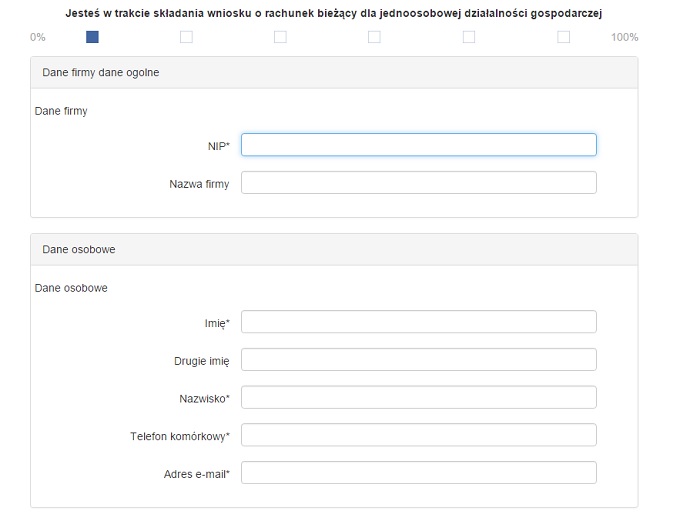
Task: Click the 100% progress label
Action: [625, 37]
